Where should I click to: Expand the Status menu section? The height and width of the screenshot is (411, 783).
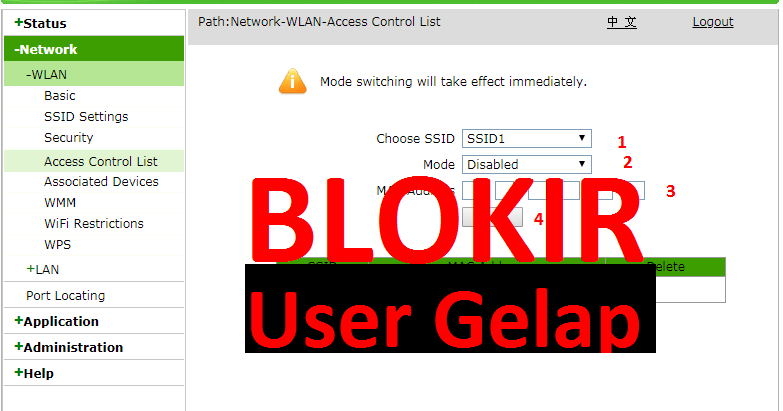(40, 23)
